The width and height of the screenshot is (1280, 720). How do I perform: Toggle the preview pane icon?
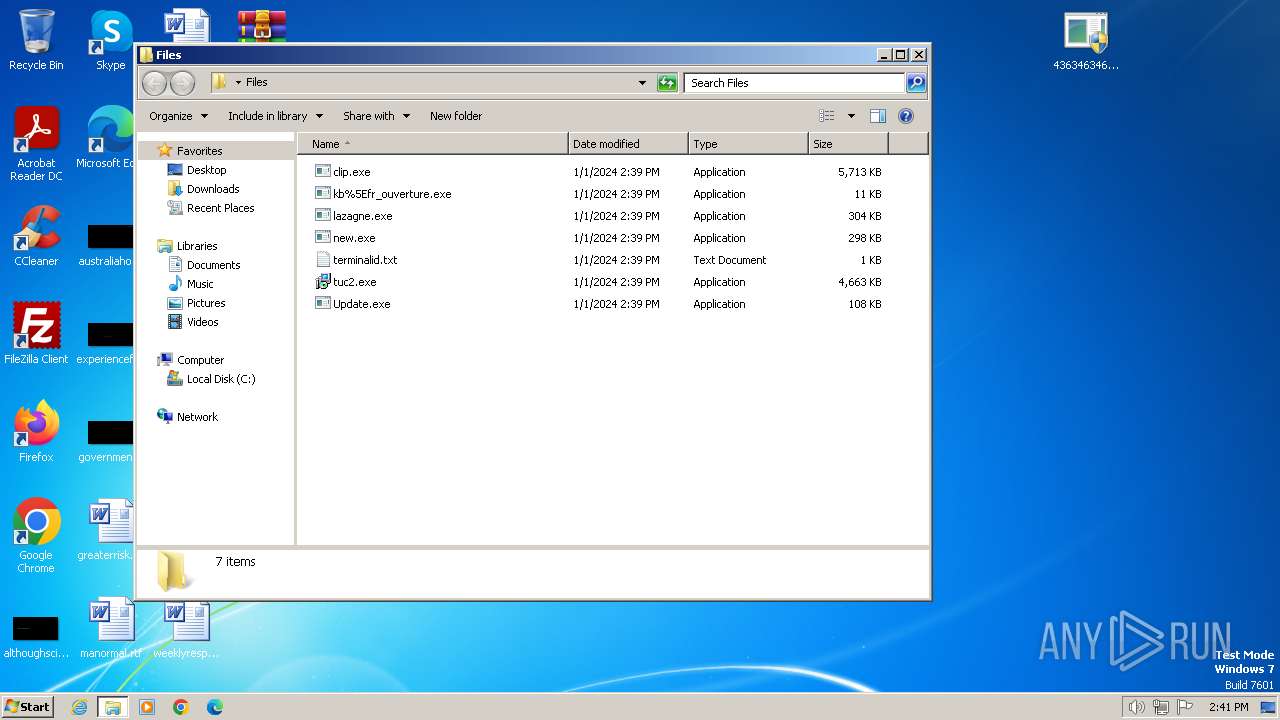878,116
